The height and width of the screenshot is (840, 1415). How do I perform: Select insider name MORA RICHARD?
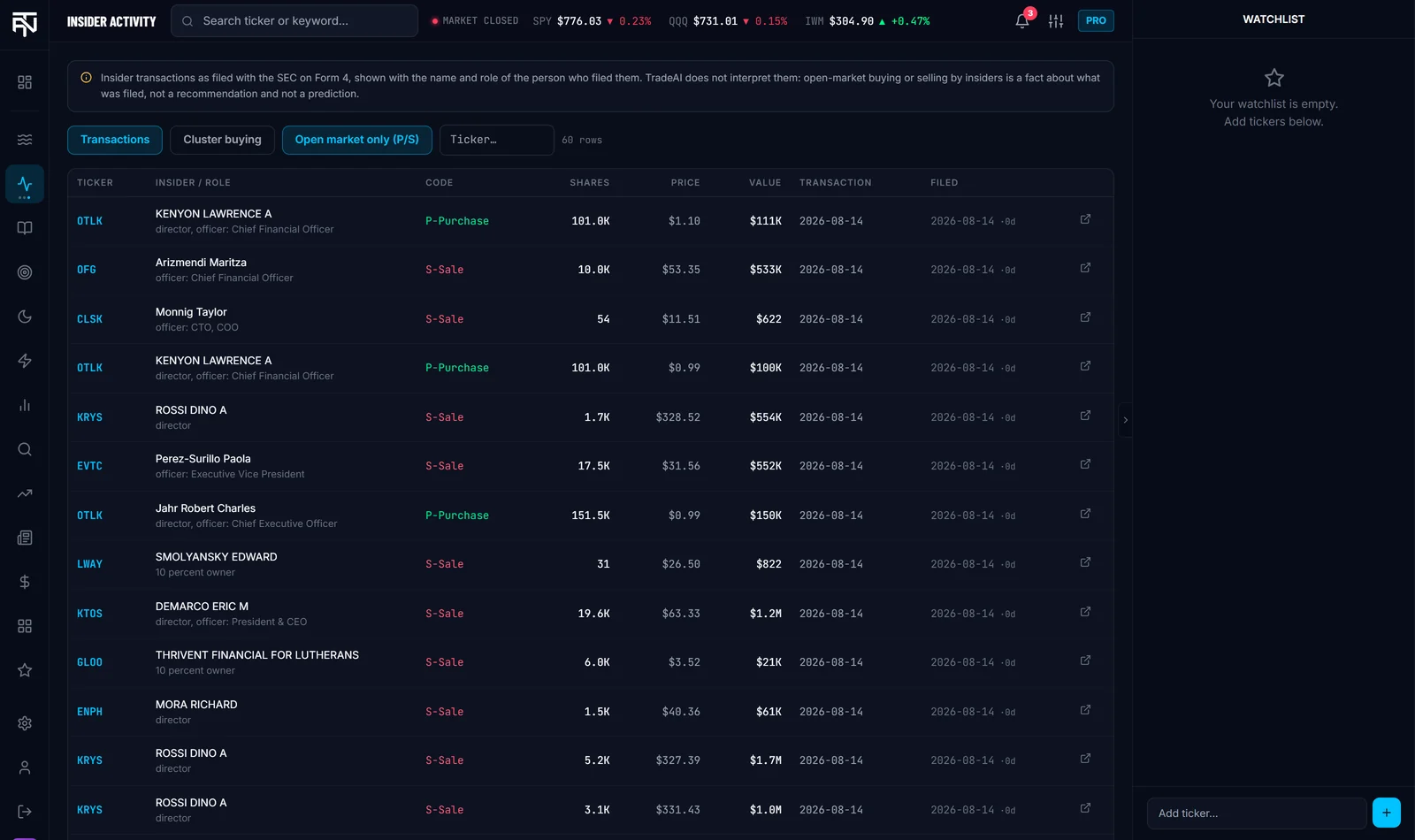(x=196, y=704)
